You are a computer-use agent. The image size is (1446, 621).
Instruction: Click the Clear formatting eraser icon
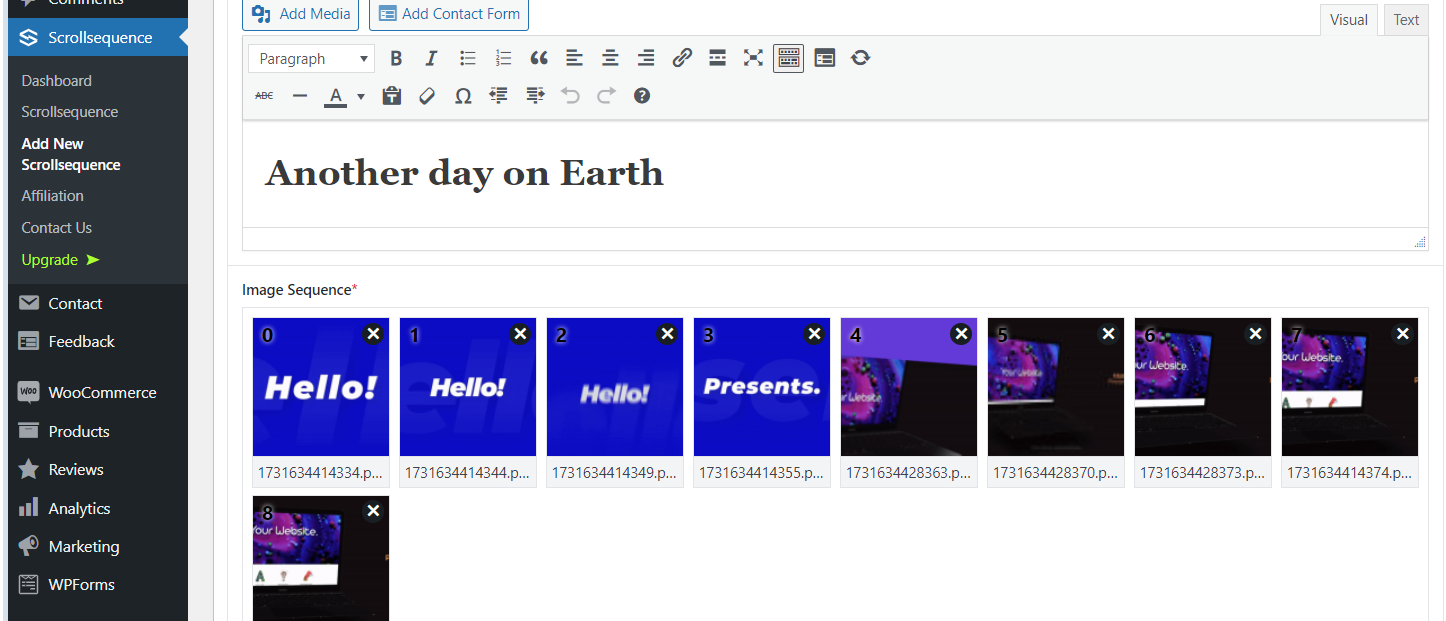[x=427, y=96]
